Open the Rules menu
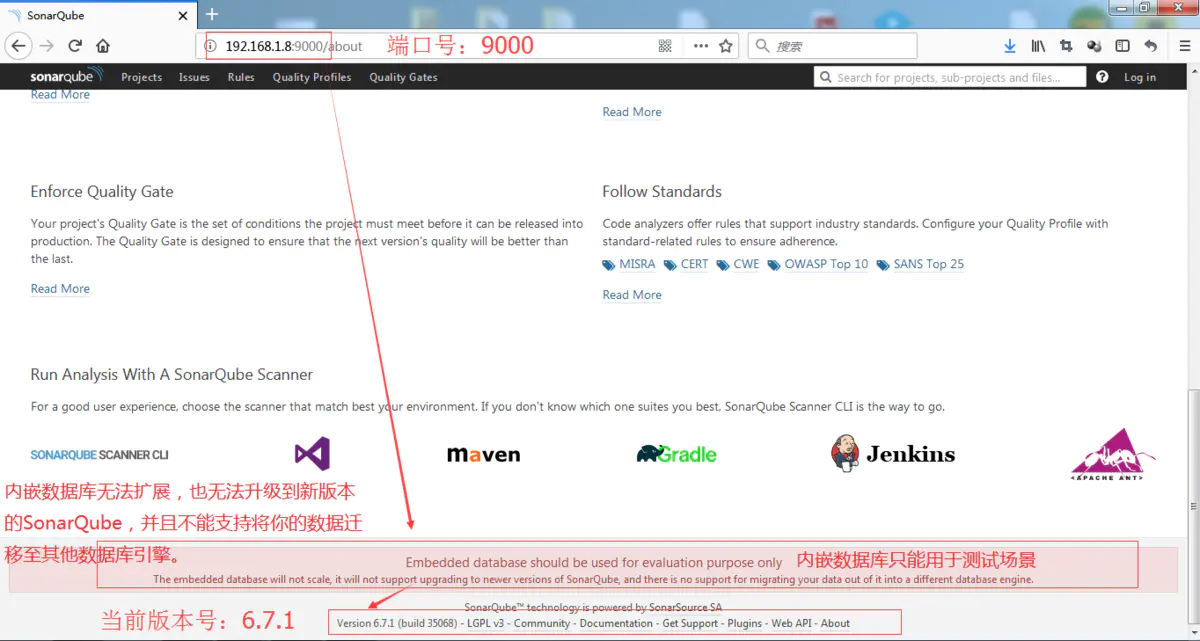This screenshot has height=641, width=1200. tap(241, 77)
